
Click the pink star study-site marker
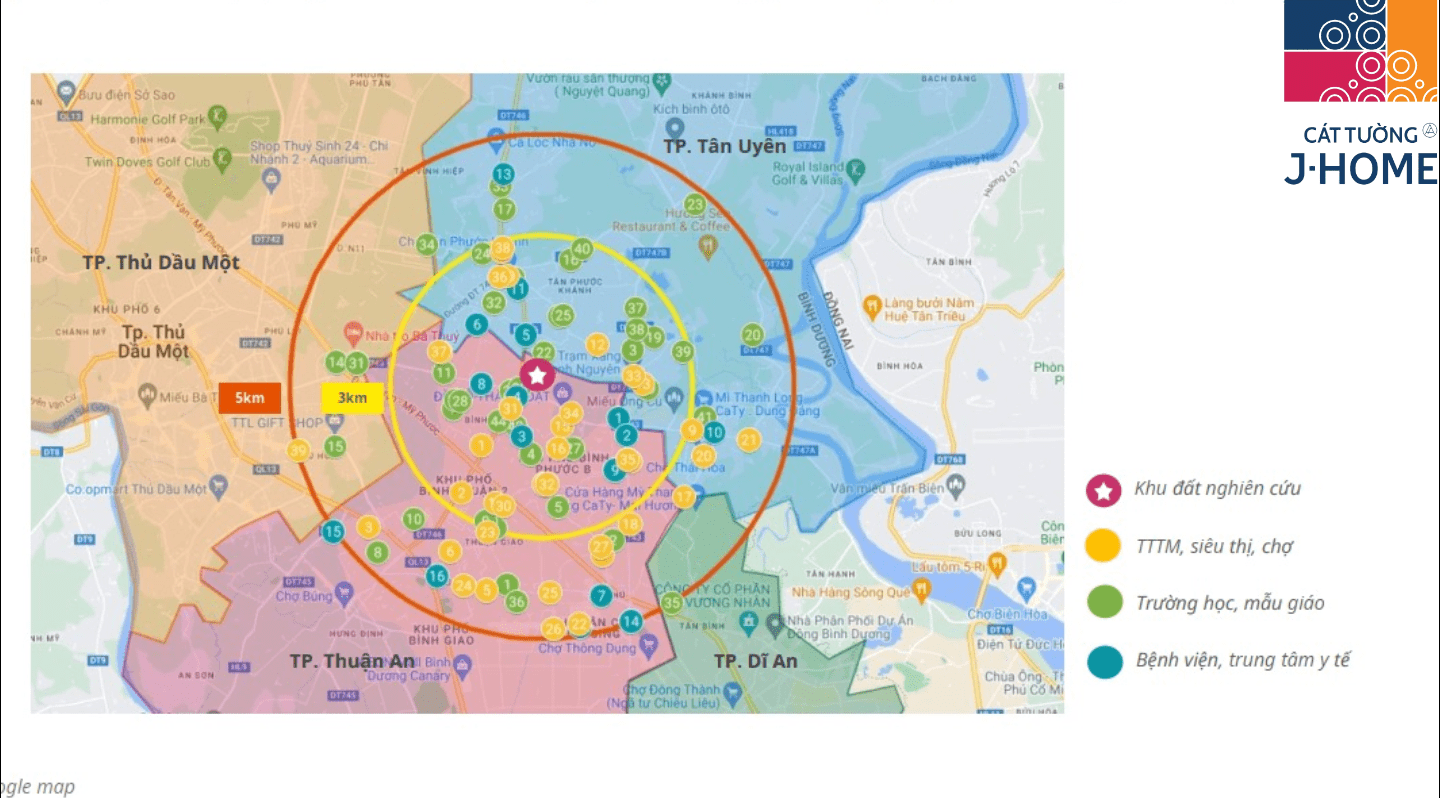point(538,376)
